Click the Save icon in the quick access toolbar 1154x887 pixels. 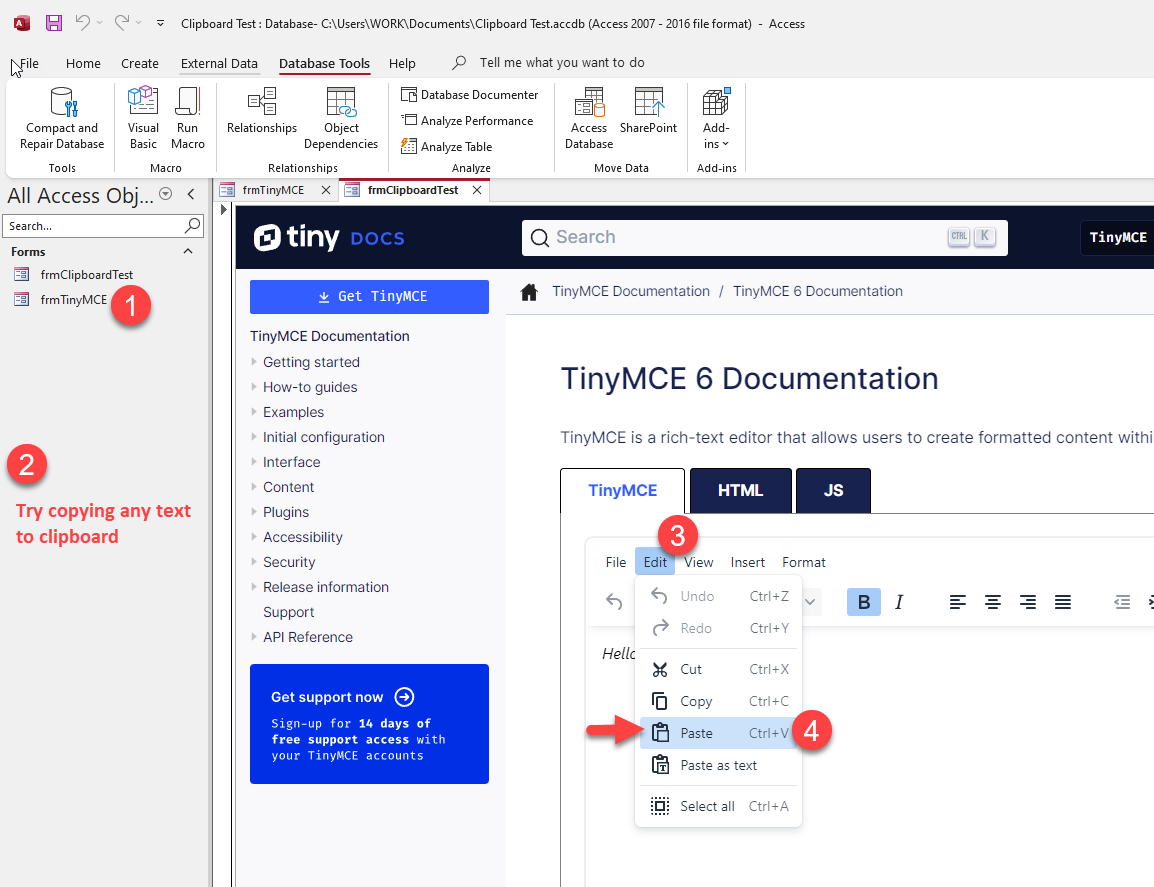point(54,23)
